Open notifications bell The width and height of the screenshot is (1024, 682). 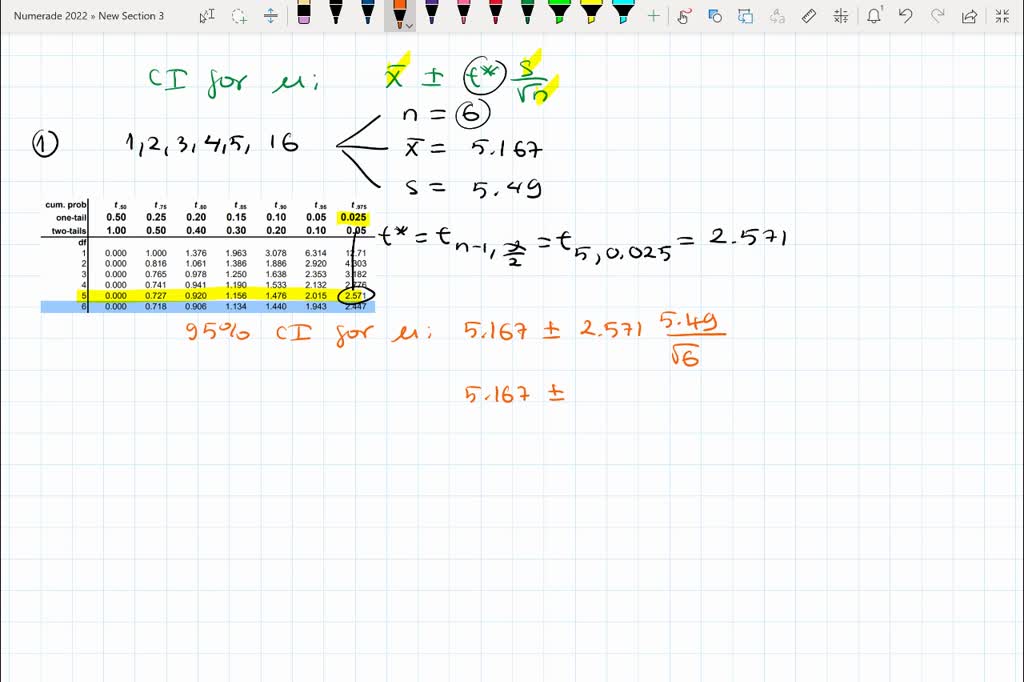tap(874, 16)
